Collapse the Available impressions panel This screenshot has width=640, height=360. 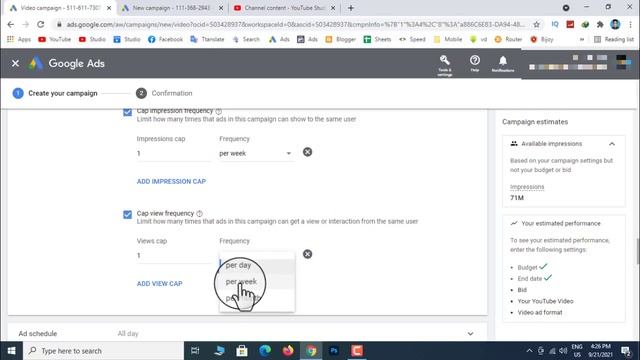click(611, 144)
